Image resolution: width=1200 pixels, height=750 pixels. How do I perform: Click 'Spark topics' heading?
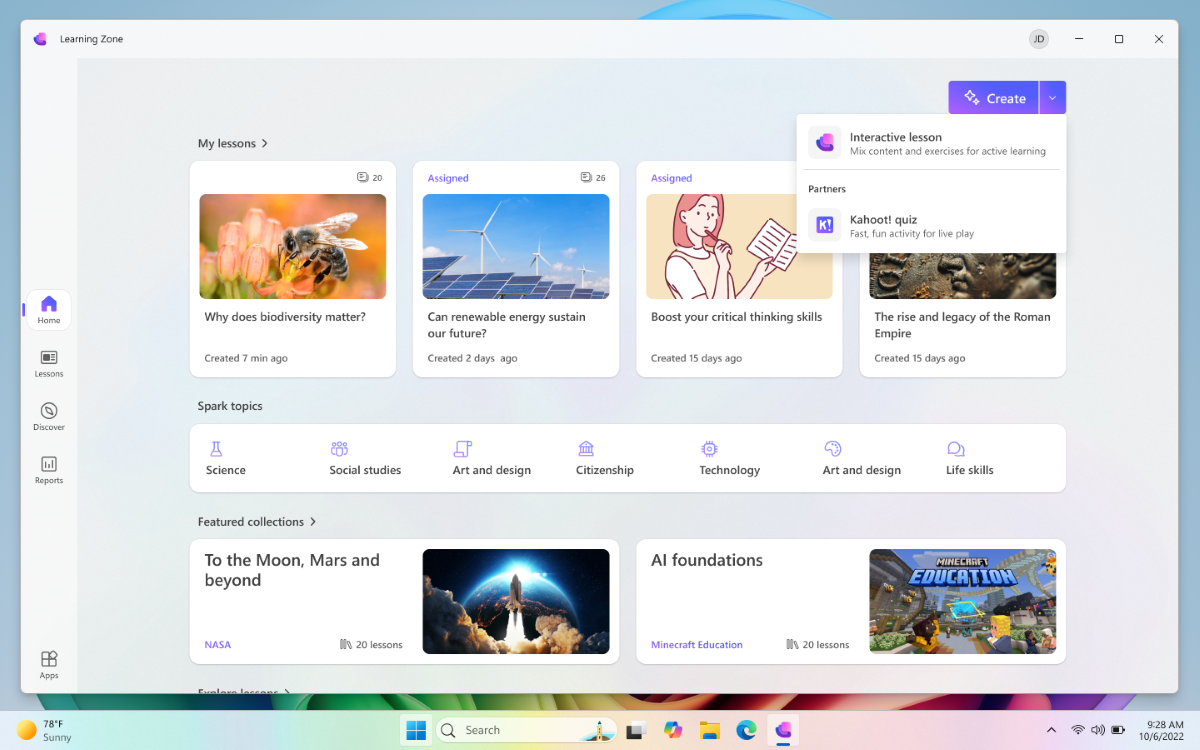click(x=230, y=406)
